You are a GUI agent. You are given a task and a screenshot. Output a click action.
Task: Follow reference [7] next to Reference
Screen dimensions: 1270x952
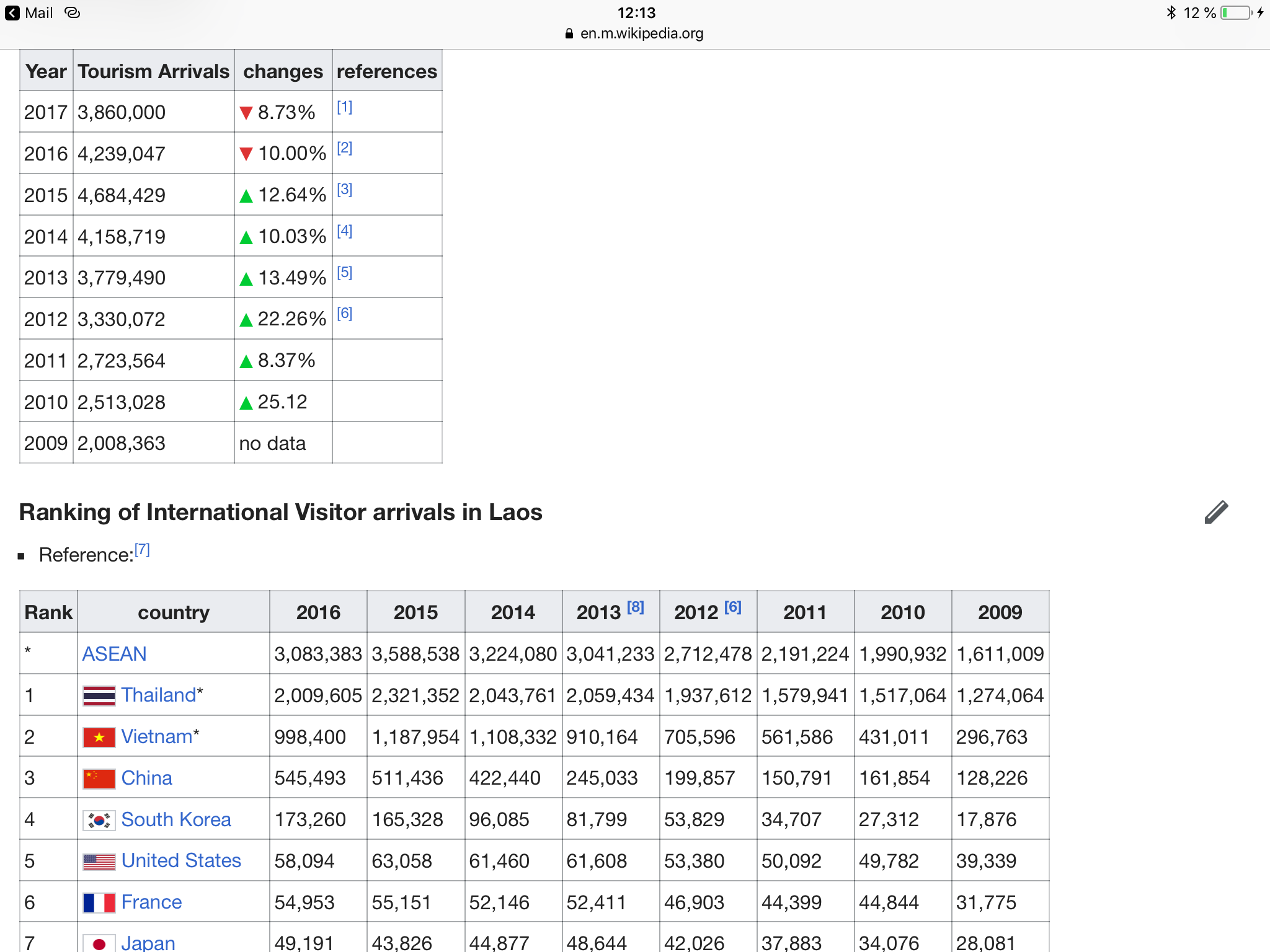(142, 550)
